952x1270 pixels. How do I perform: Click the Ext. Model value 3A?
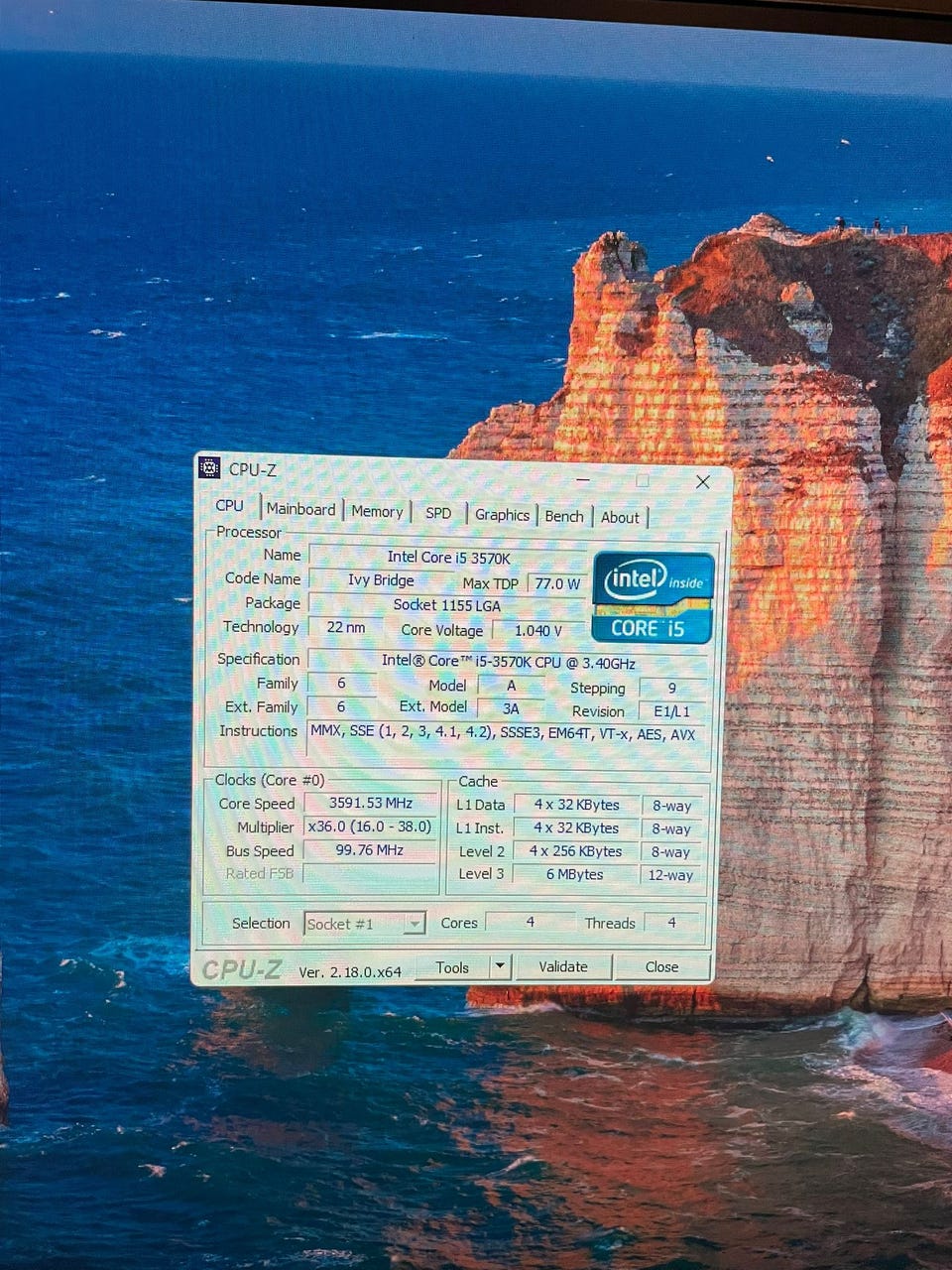[511, 708]
